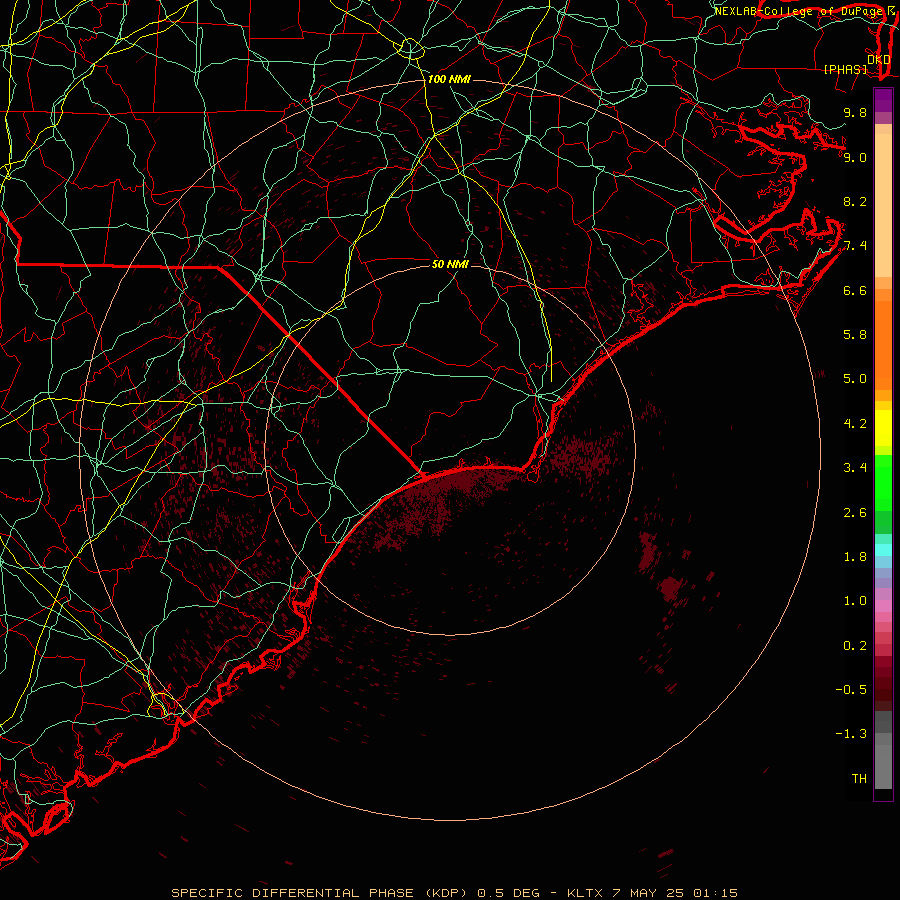Click the 3.4 scale value
This screenshot has height=900, width=900.
pyautogui.click(x=855, y=468)
